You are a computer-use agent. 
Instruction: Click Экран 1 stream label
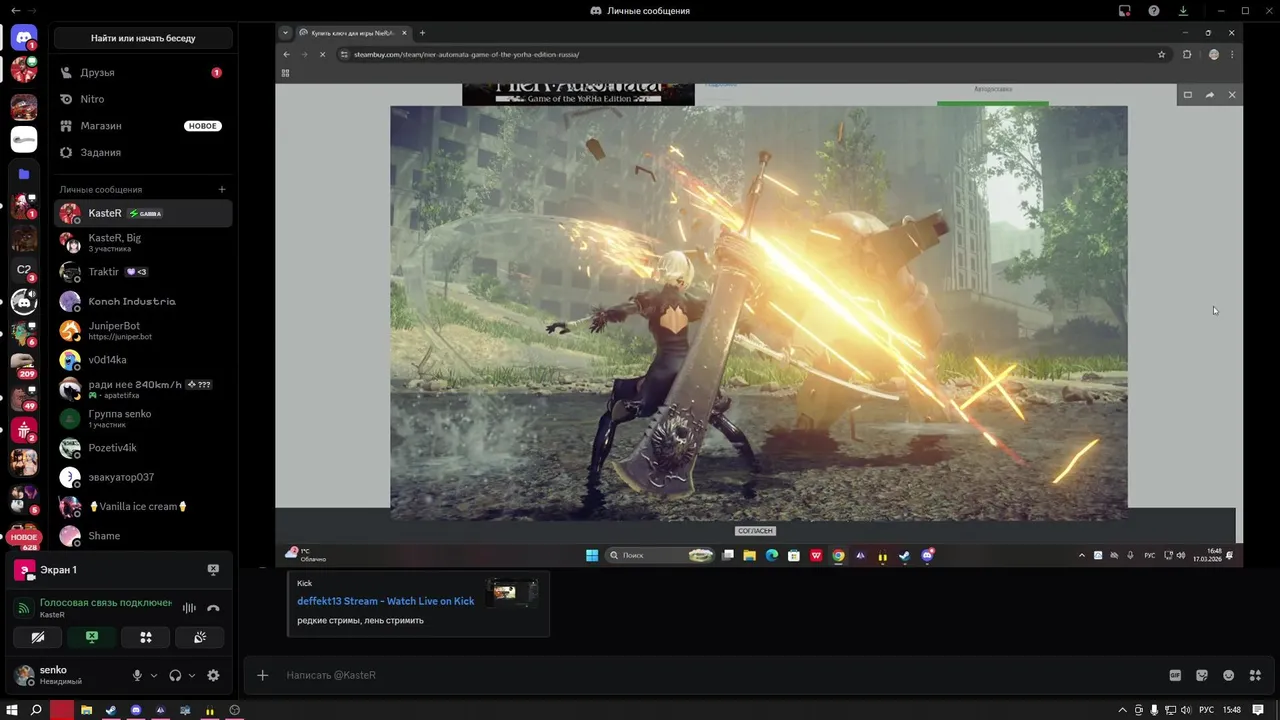coord(58,570)
